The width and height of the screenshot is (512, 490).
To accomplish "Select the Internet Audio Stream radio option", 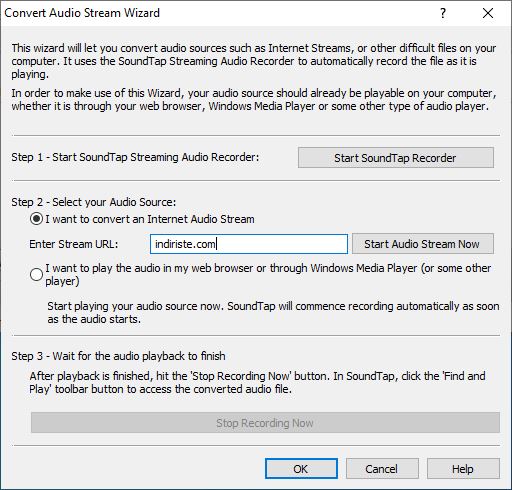I will coord(36,219).
